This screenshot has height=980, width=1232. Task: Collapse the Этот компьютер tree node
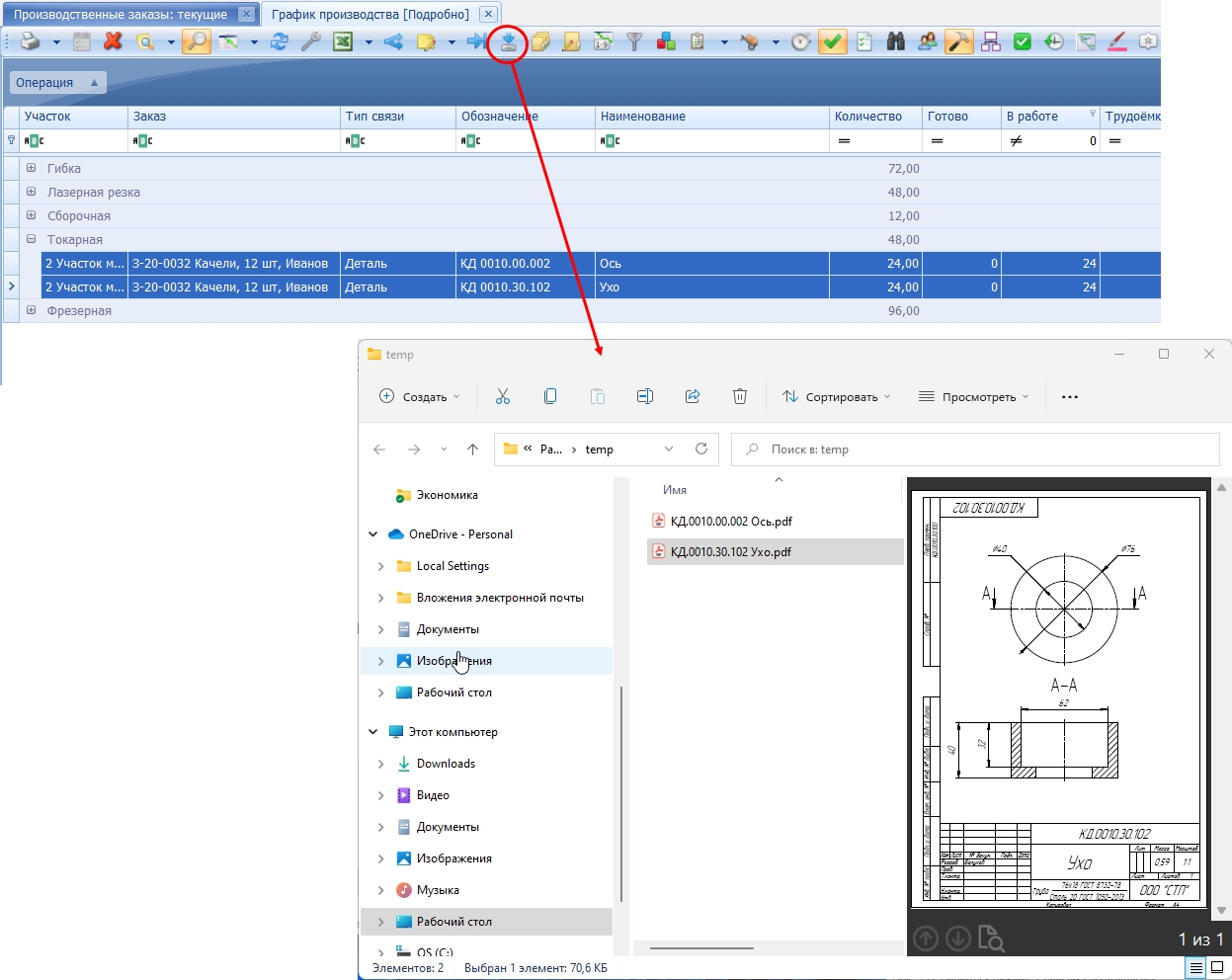373,732
